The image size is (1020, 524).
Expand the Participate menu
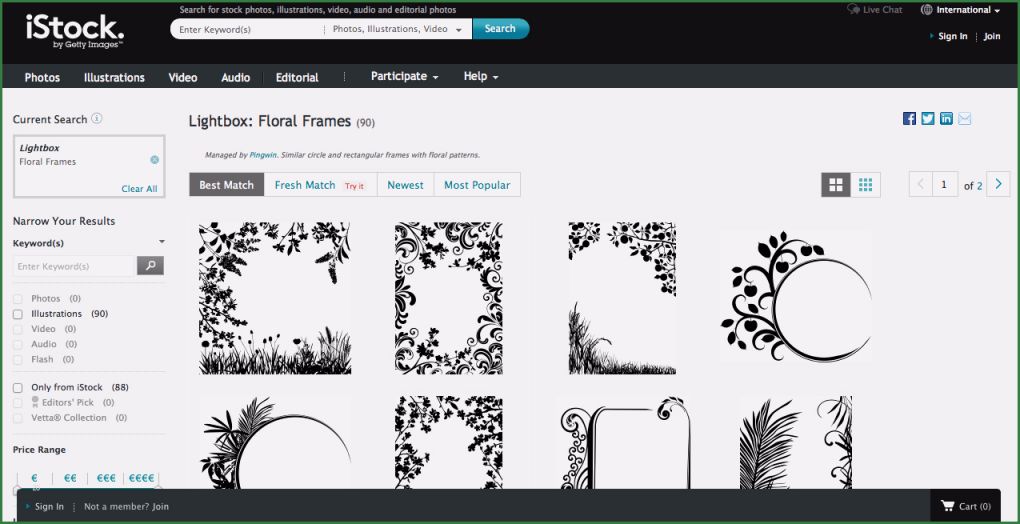point(404,77)
